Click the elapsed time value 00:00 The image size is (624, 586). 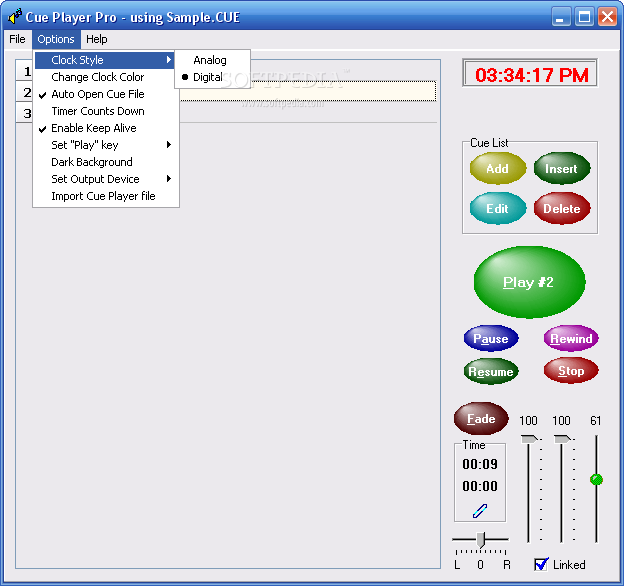(480, 486)
